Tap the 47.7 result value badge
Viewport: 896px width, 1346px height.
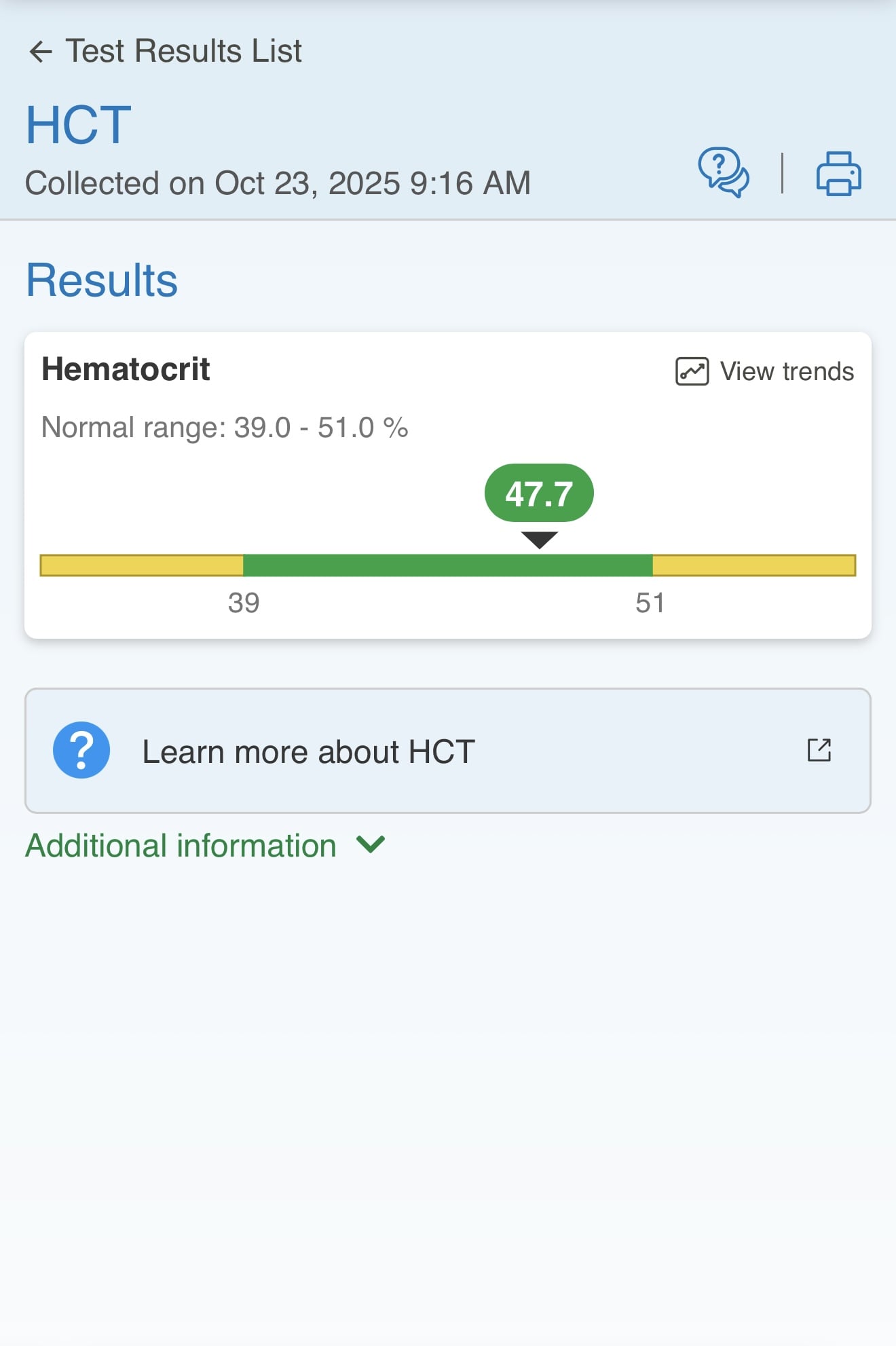[x=539, y=493]
